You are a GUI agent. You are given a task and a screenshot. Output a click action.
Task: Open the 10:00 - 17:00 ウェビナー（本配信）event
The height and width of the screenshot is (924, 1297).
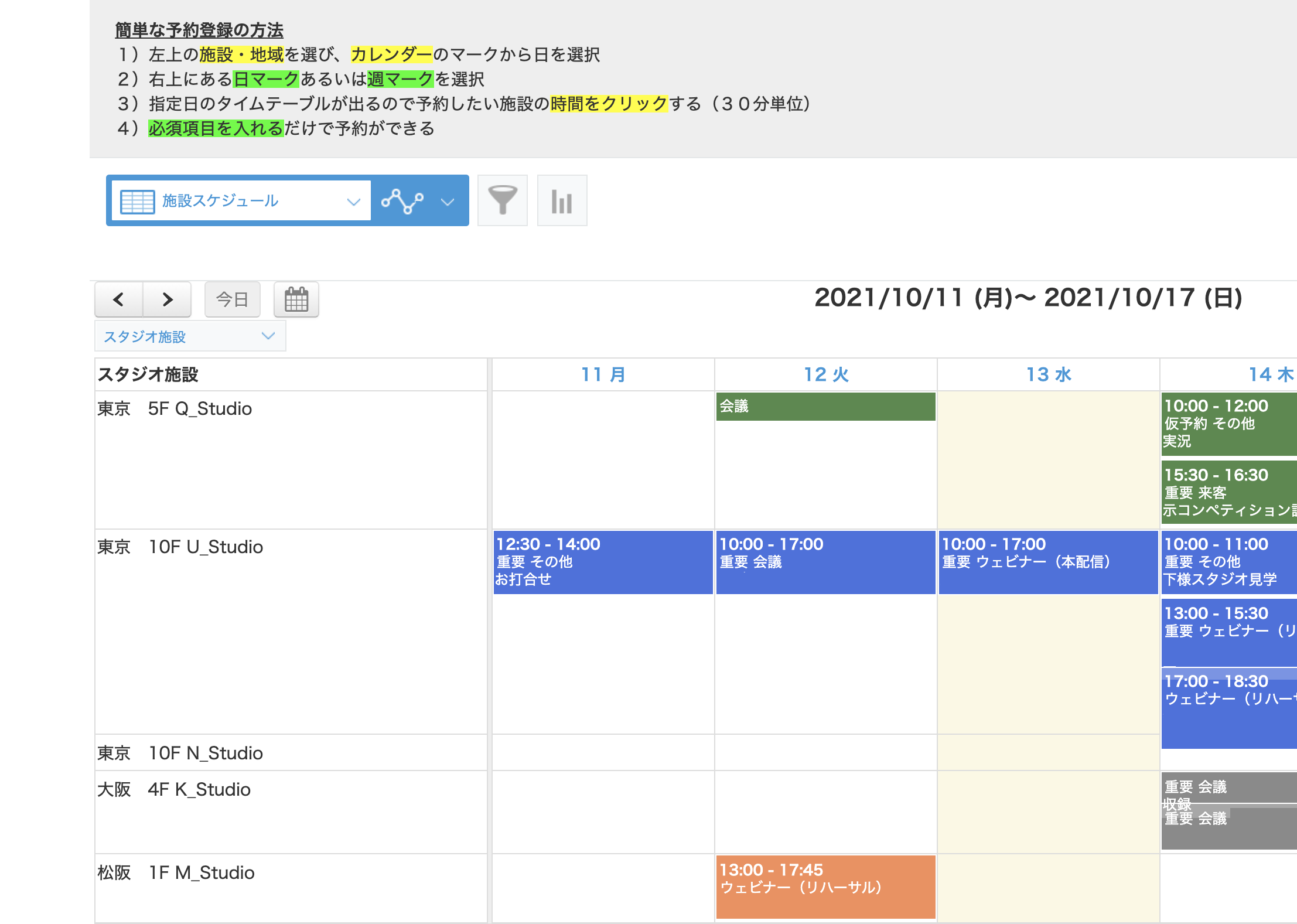pos(1049,562)
